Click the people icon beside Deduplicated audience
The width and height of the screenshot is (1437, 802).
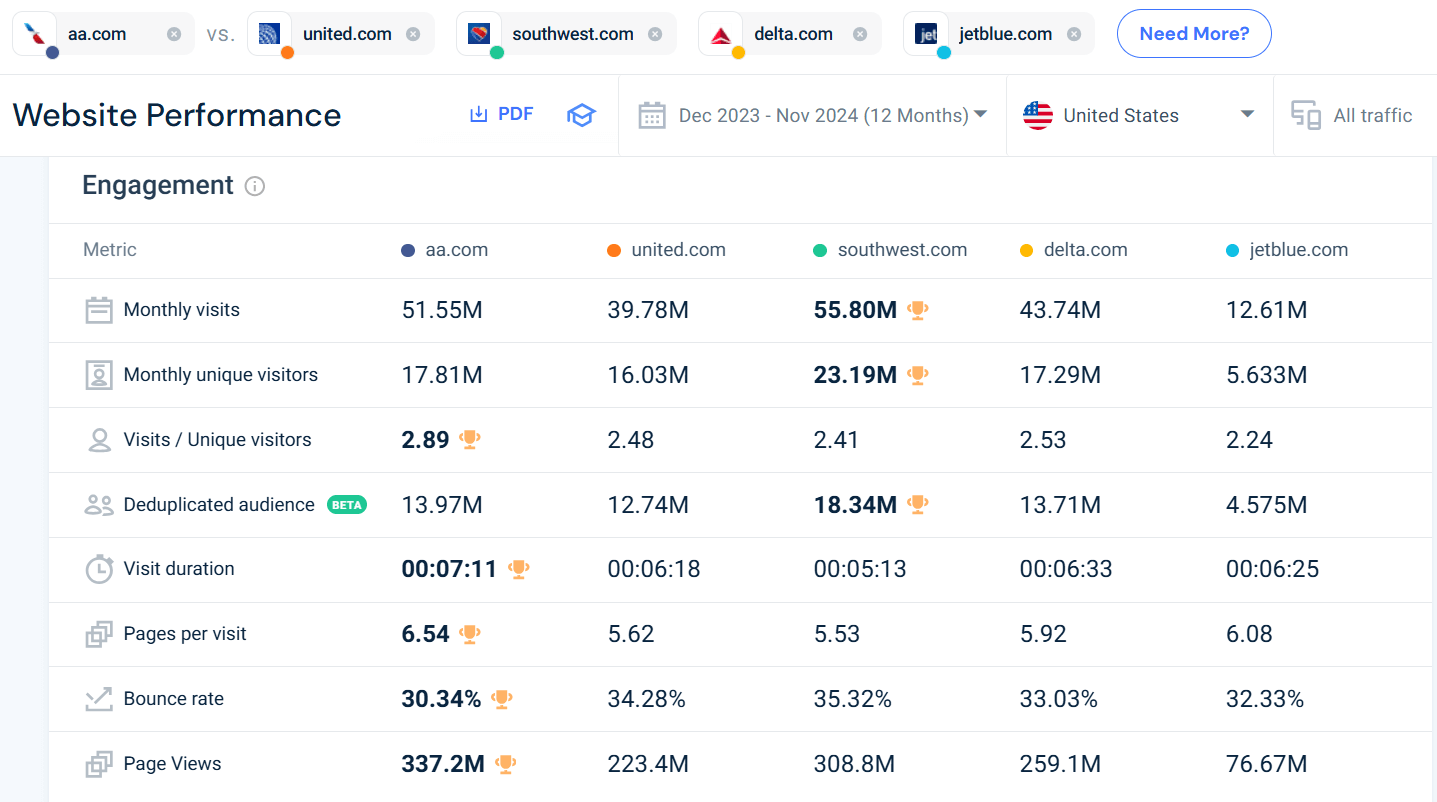pos(99,504)
